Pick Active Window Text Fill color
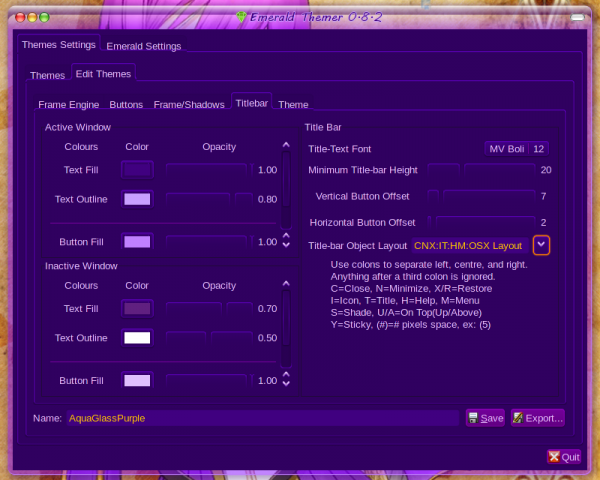This screenshot has height=480, width=600. (x=137, y=170)
